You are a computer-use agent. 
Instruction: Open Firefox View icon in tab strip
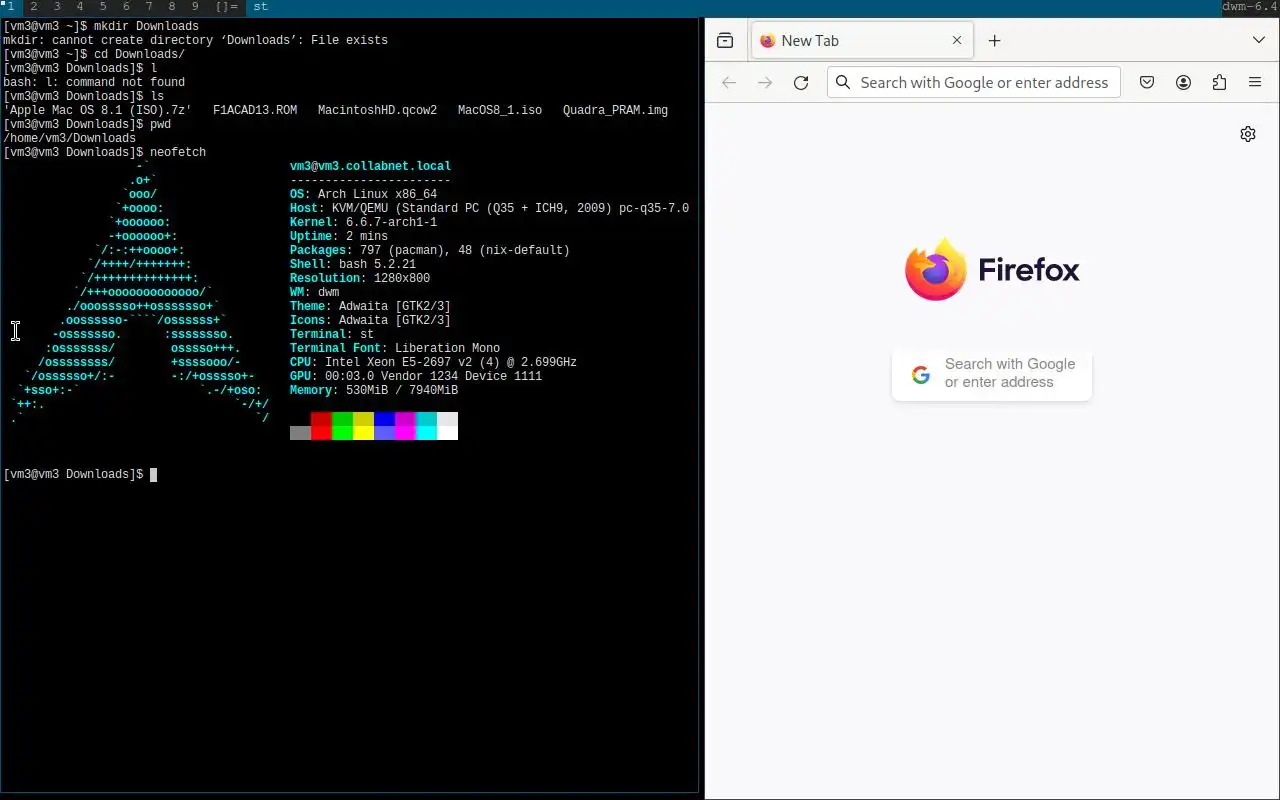pos(725,41)
